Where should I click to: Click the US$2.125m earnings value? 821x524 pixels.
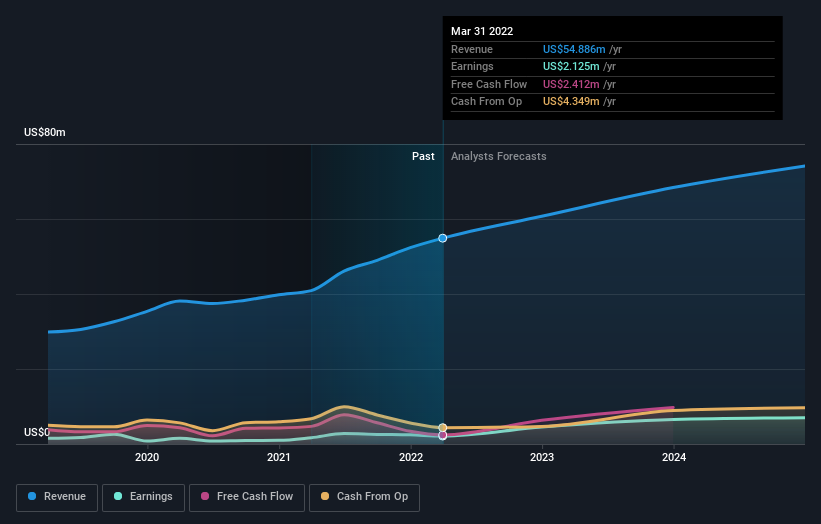[571, 66]
